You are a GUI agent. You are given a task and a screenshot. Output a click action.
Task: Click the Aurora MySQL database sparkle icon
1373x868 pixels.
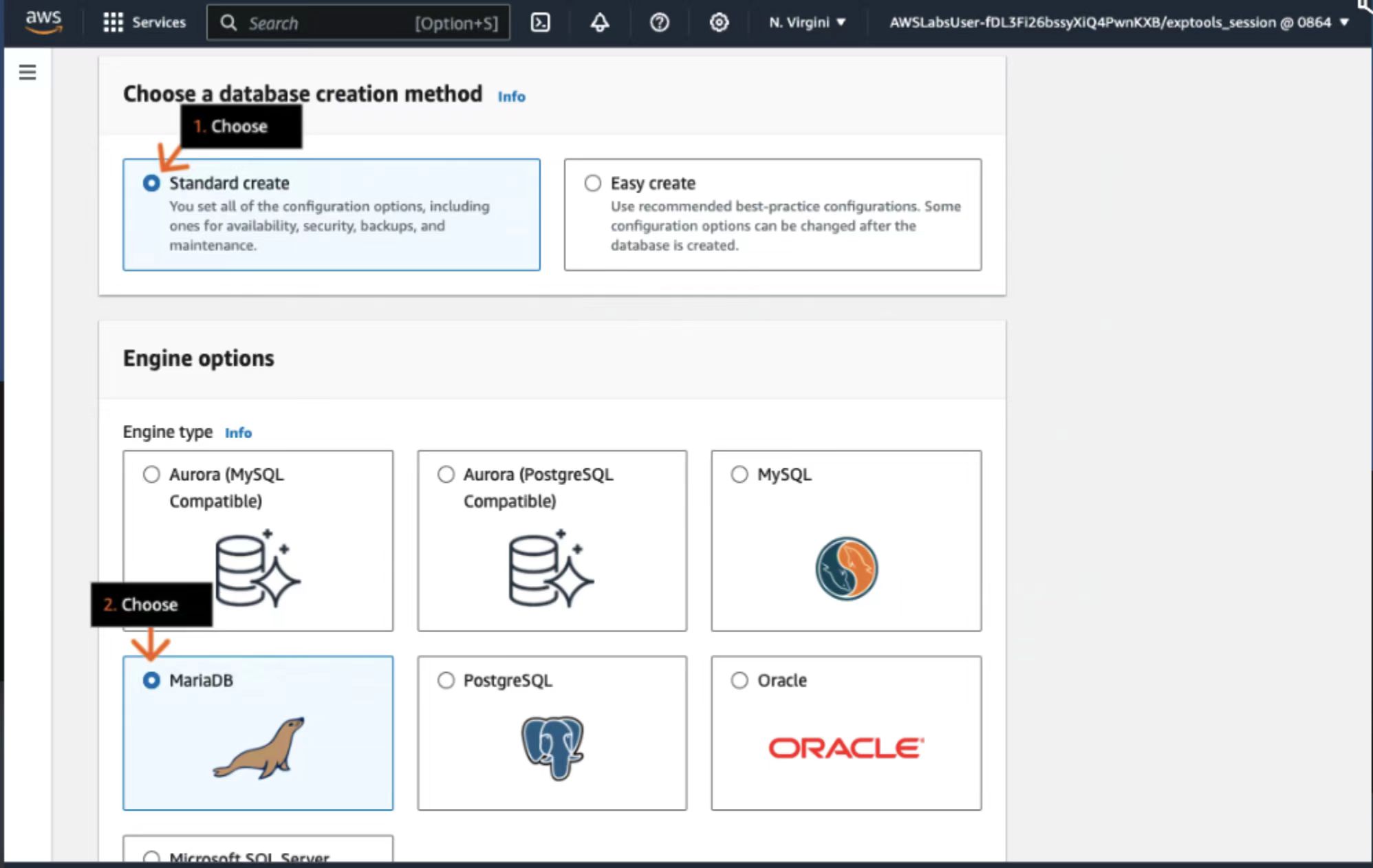(257, 568)
